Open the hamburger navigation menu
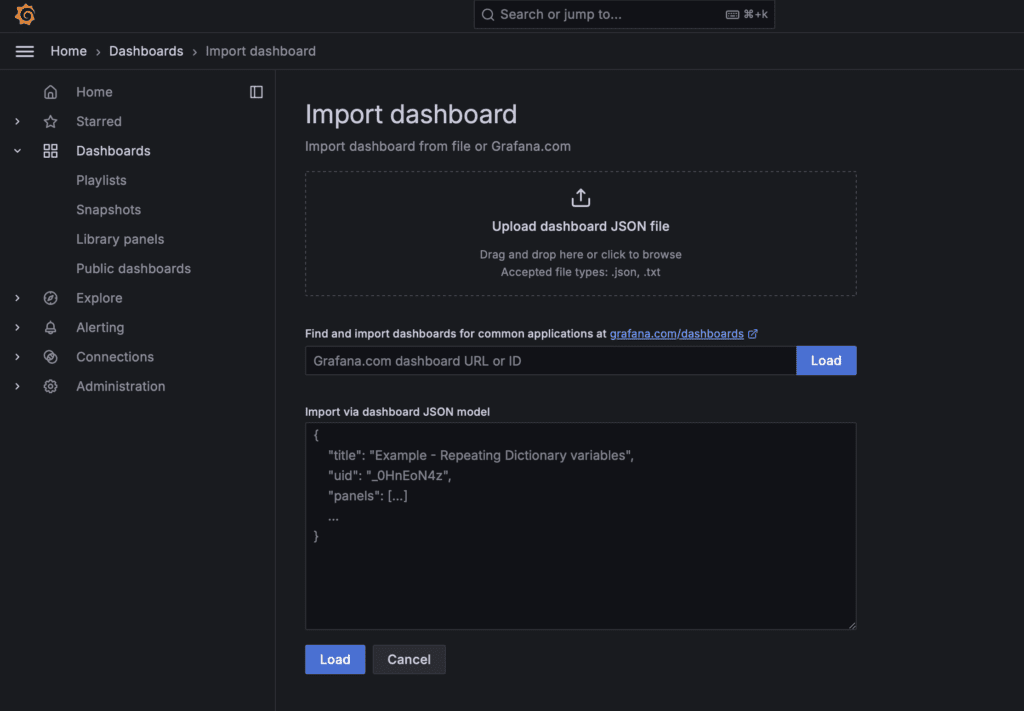 (25, 51)
